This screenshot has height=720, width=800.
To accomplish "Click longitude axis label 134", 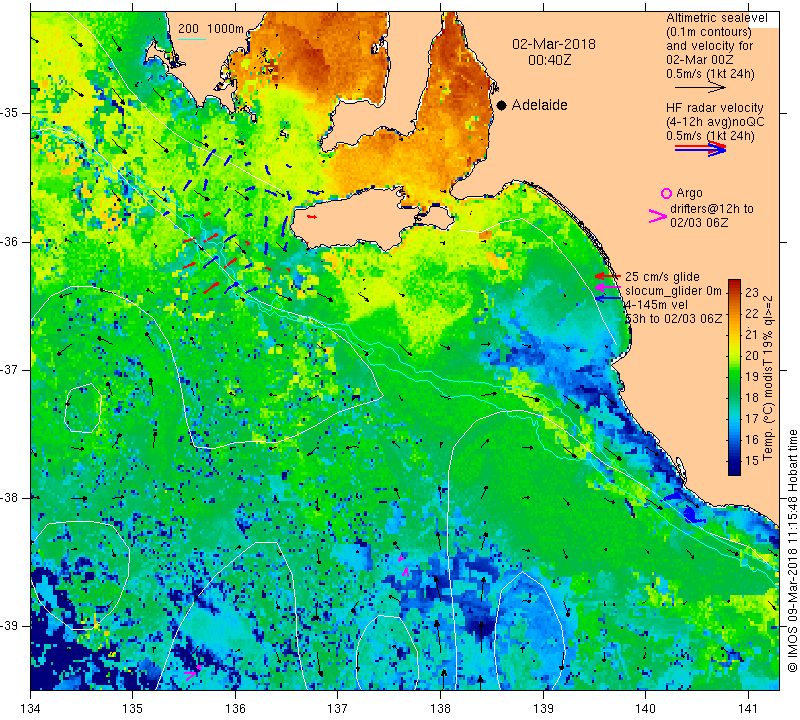I will click(x=31, y=709).
